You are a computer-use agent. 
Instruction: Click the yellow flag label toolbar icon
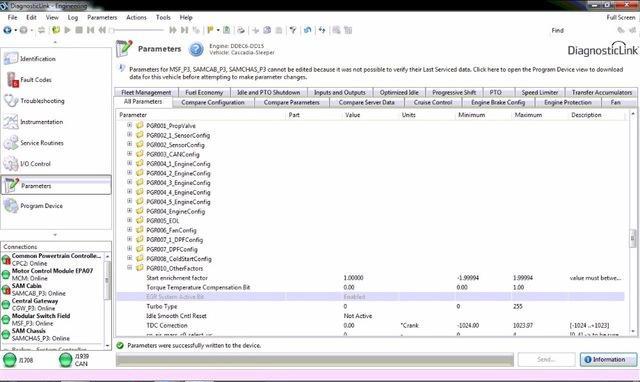[x=210, y=30]
